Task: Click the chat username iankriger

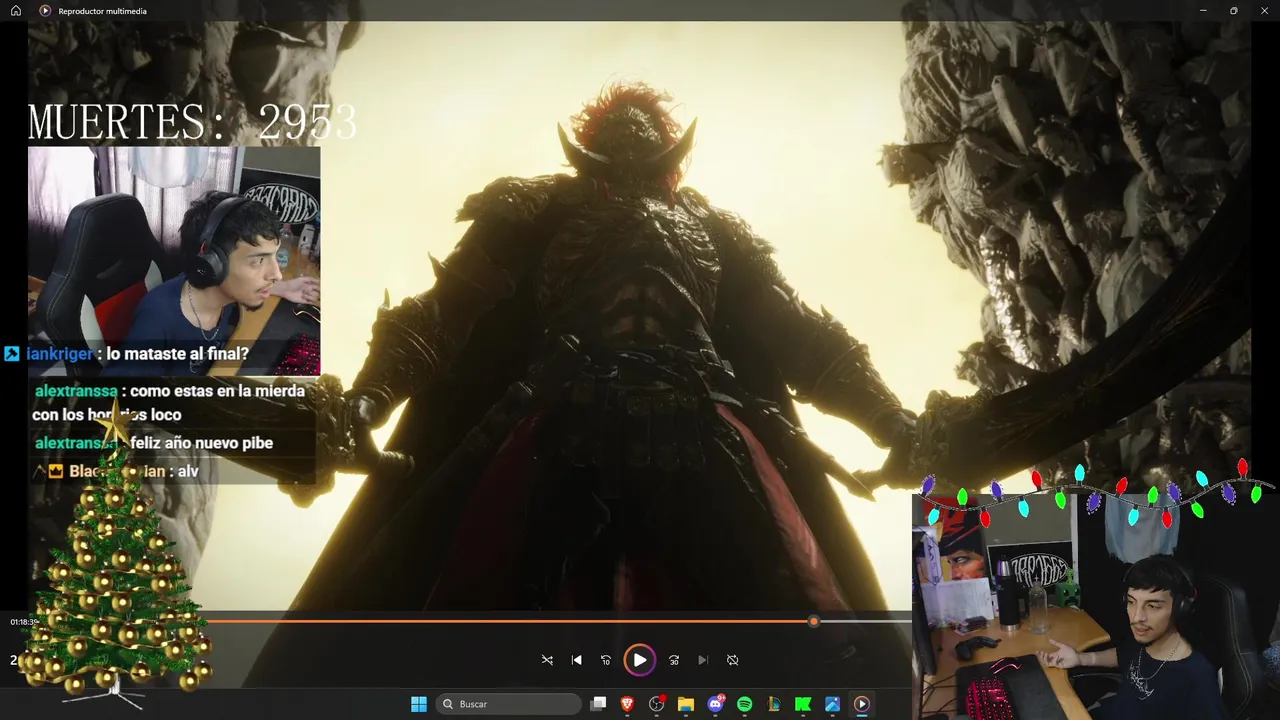Action: pos(59,354)
